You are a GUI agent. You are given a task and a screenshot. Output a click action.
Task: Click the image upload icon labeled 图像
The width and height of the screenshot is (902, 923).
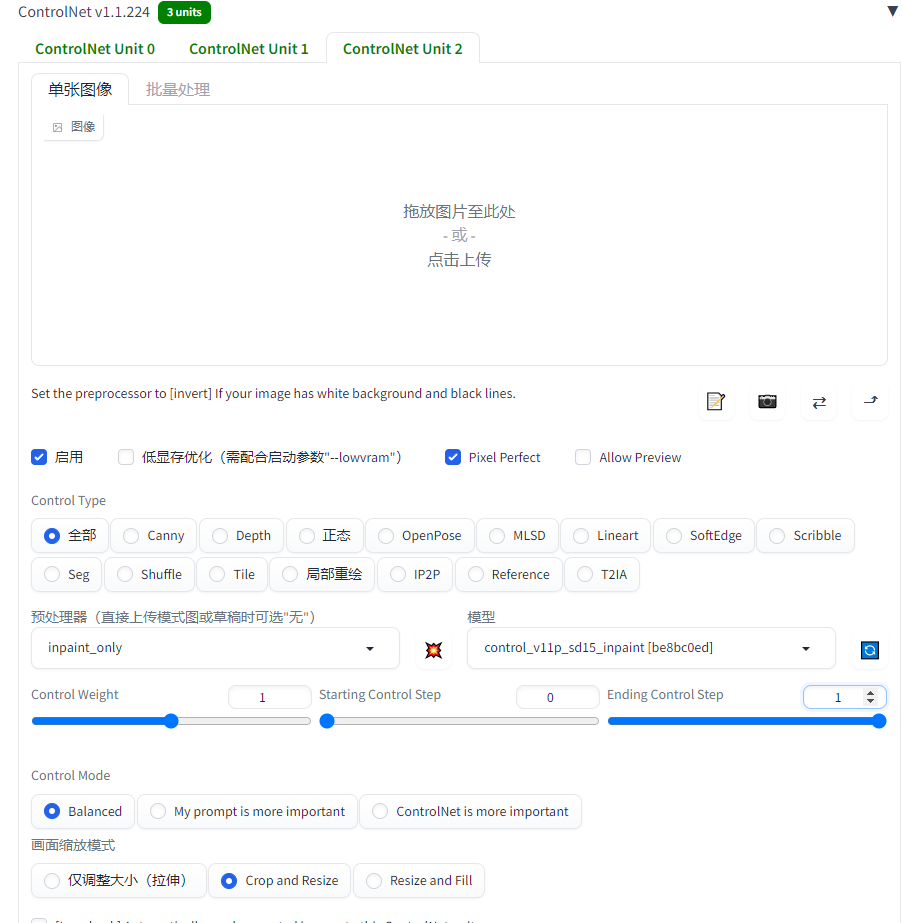(x=72, y=126)
